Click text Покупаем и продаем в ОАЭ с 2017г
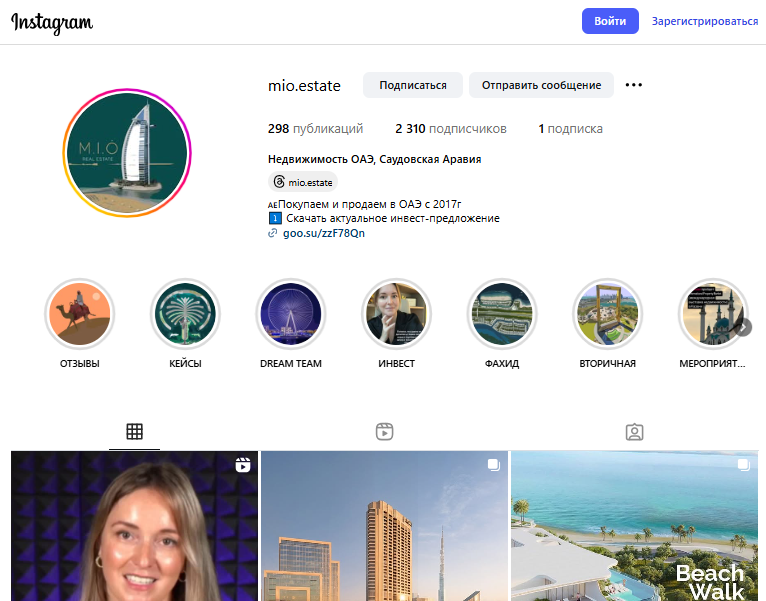This screenshot has height=601, width=766. tap(369, 204)
